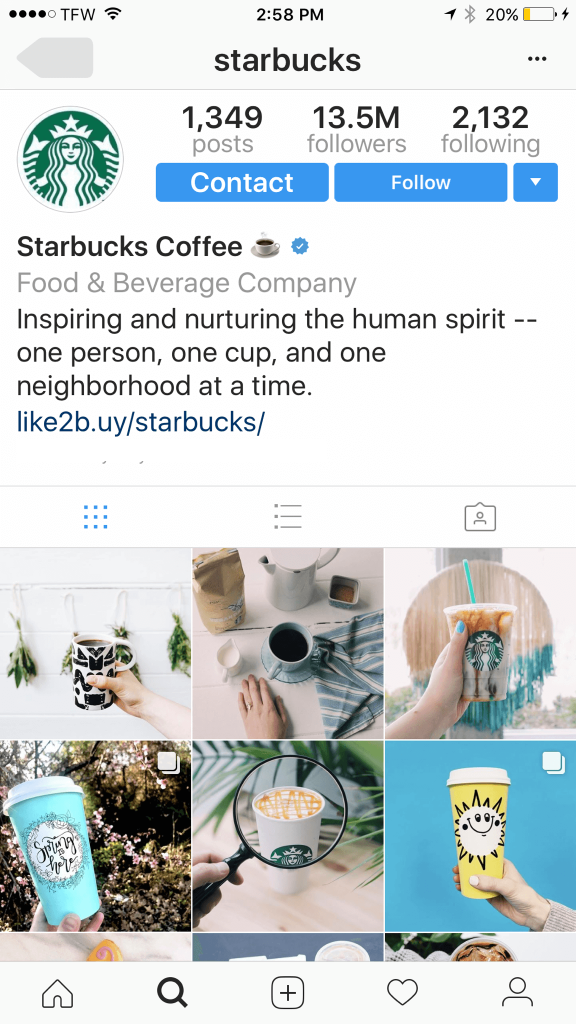
Task: Go to your profile person icon
Action: 517,993
